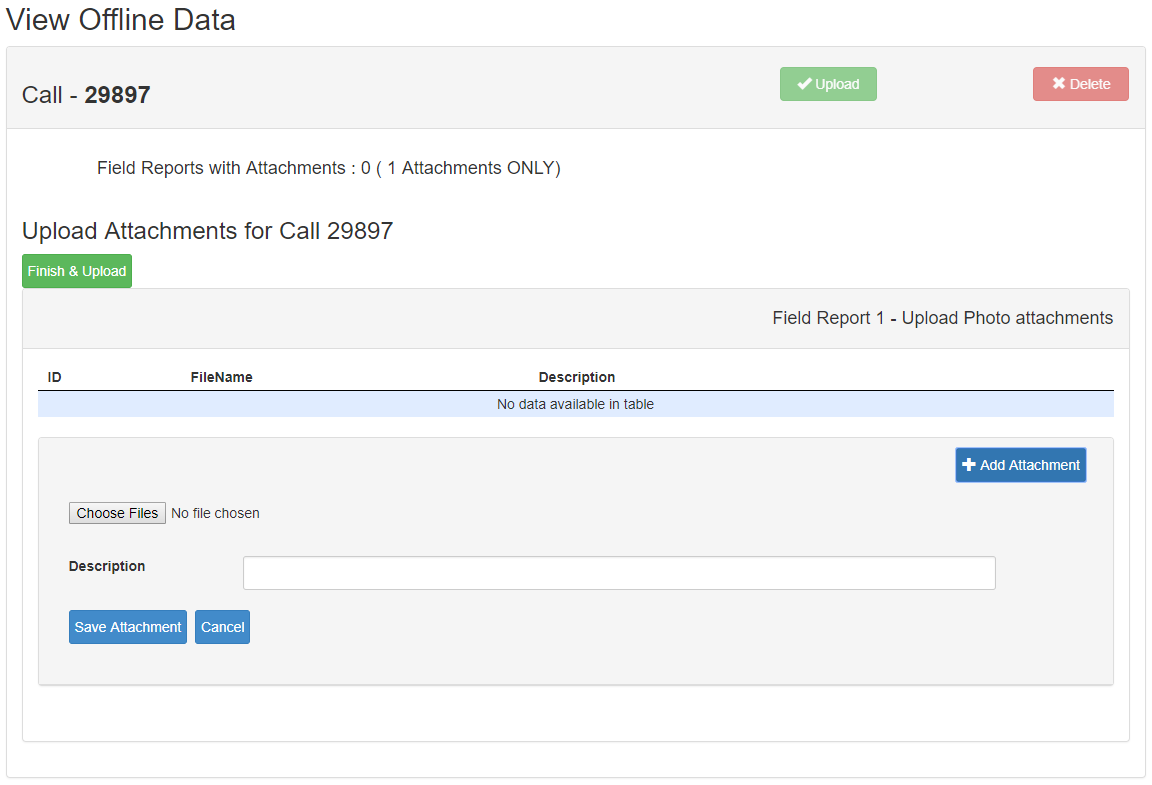Sort the table by FileName column header
The width and height of the screenshot is (1152, 785).
tap(221, 377)
